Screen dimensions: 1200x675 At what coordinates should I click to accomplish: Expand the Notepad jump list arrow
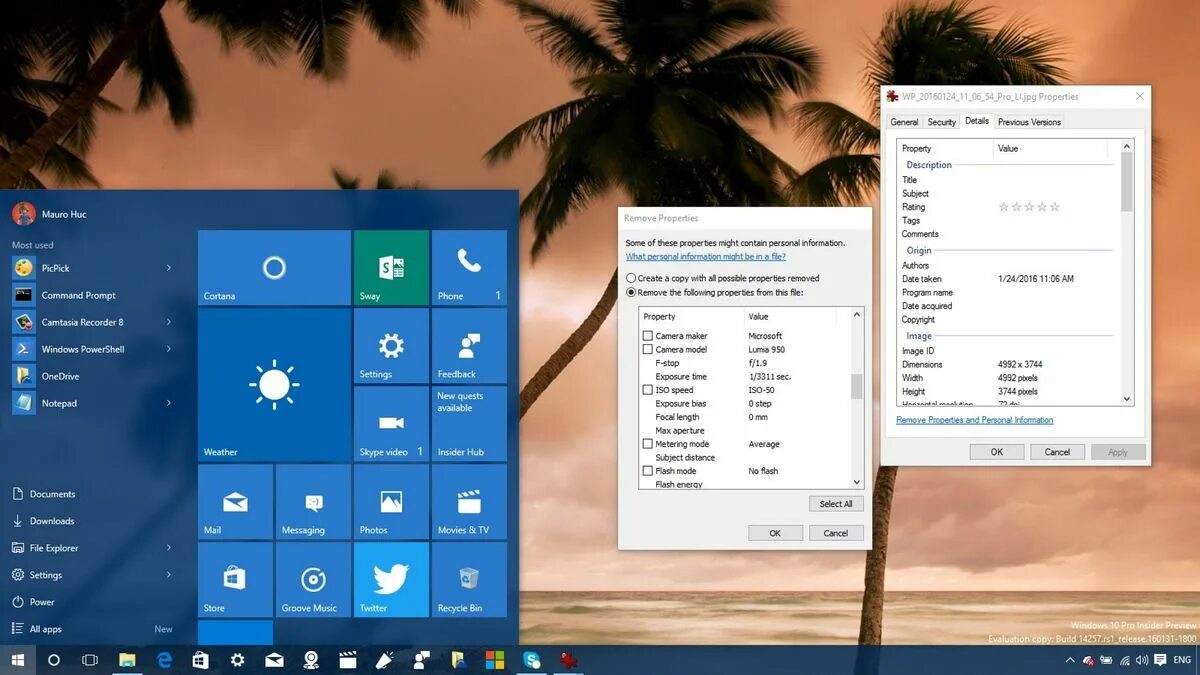click(168, 403)
